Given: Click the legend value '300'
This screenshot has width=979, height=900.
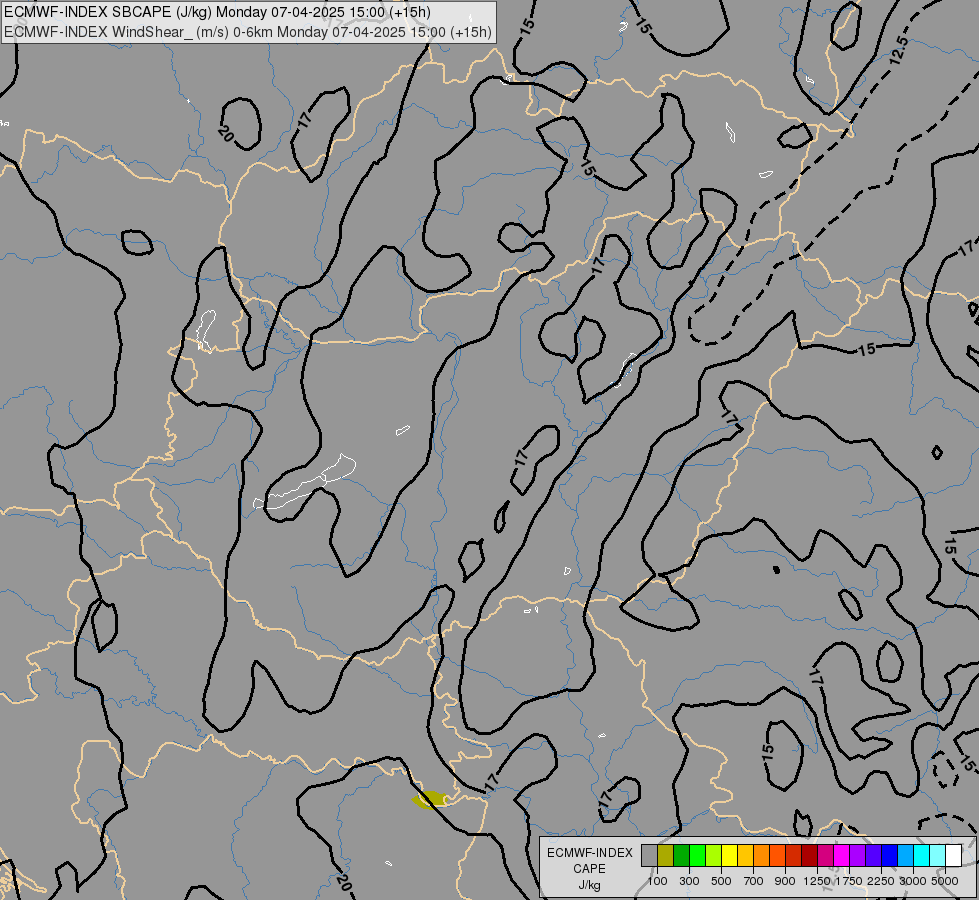Looking at the screenshot, I should tap(689, 881).
